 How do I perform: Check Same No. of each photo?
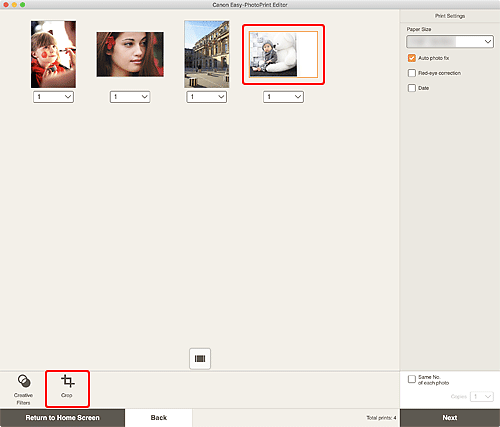point(412,379)
